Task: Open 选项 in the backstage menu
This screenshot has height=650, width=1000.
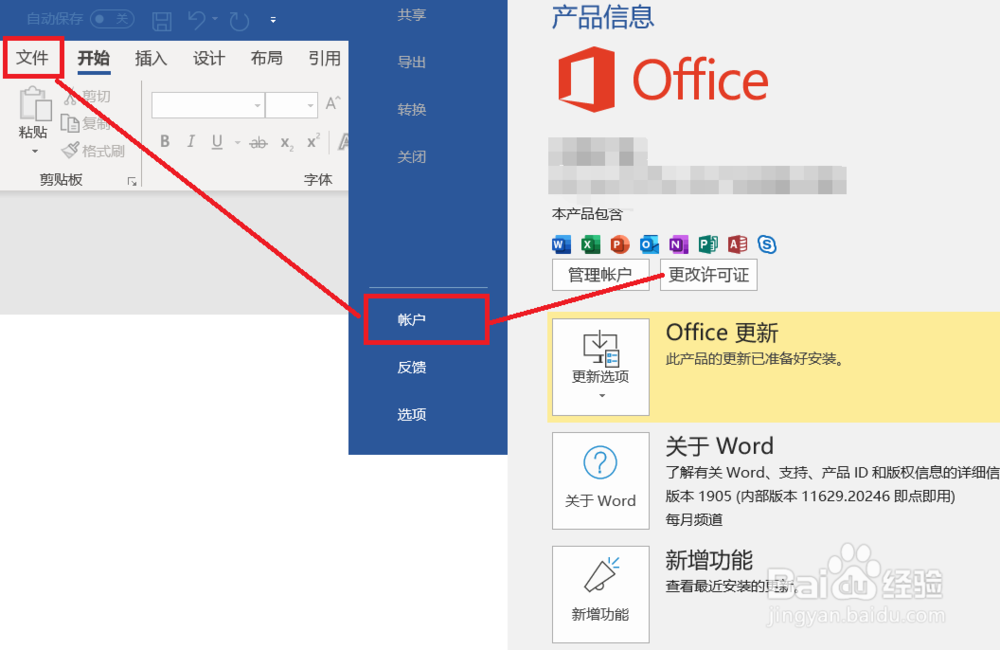Action: (x=411, y=415)
